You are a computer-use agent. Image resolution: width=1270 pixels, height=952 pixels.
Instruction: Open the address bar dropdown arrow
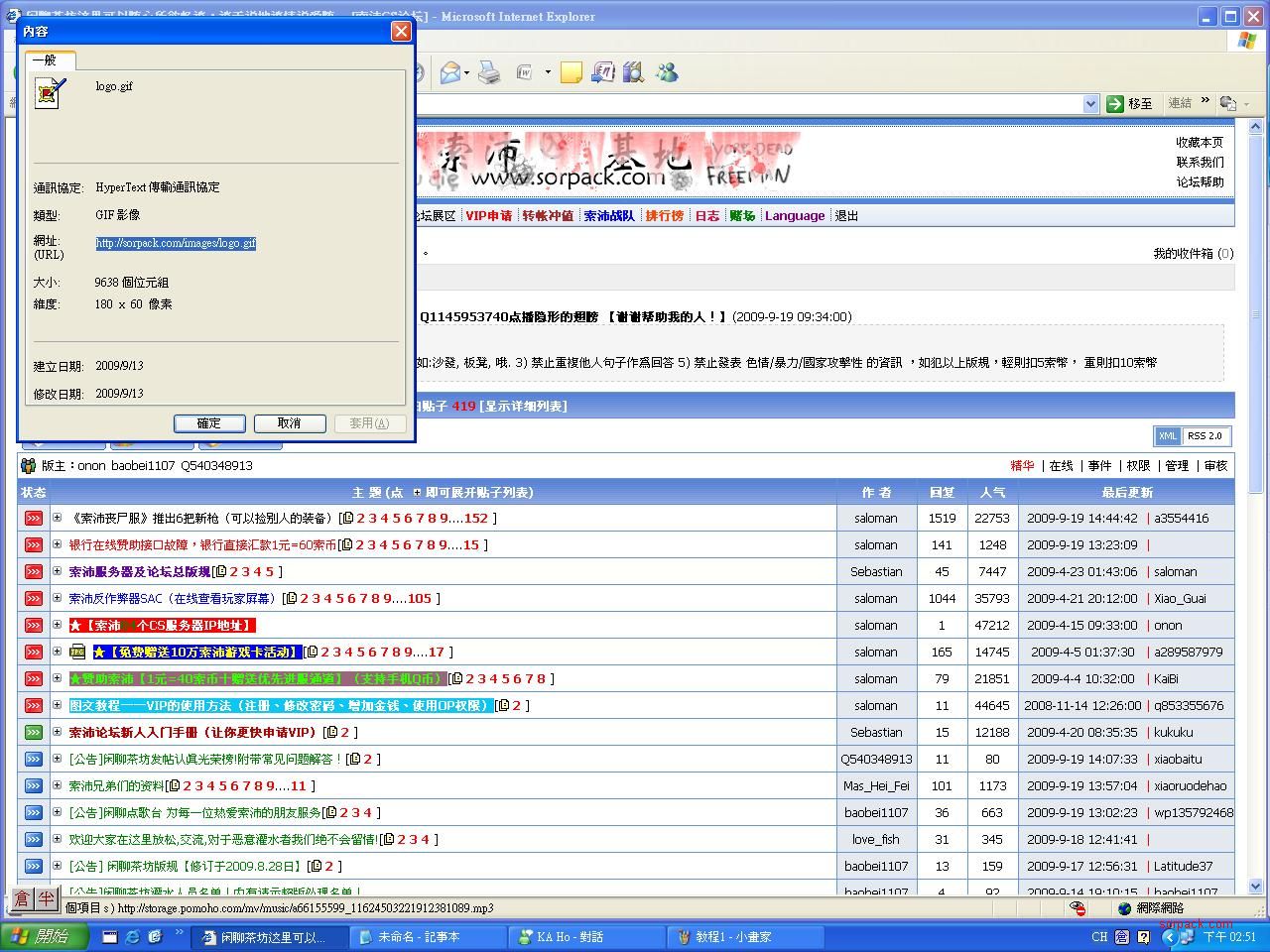coord(1090,103)
